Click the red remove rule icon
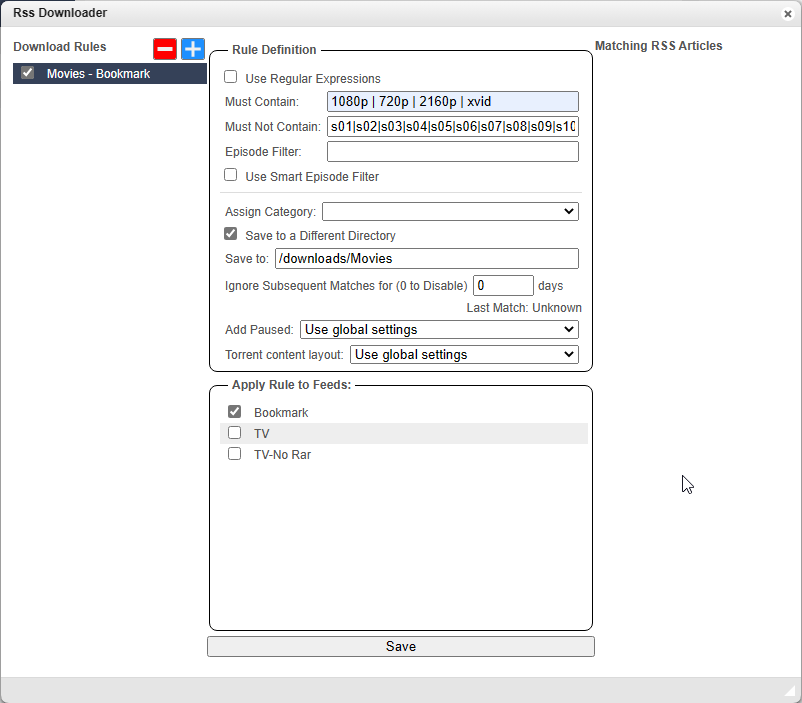Image resolution: width=802 pixels, height=703 pixels. coord(165,49)
